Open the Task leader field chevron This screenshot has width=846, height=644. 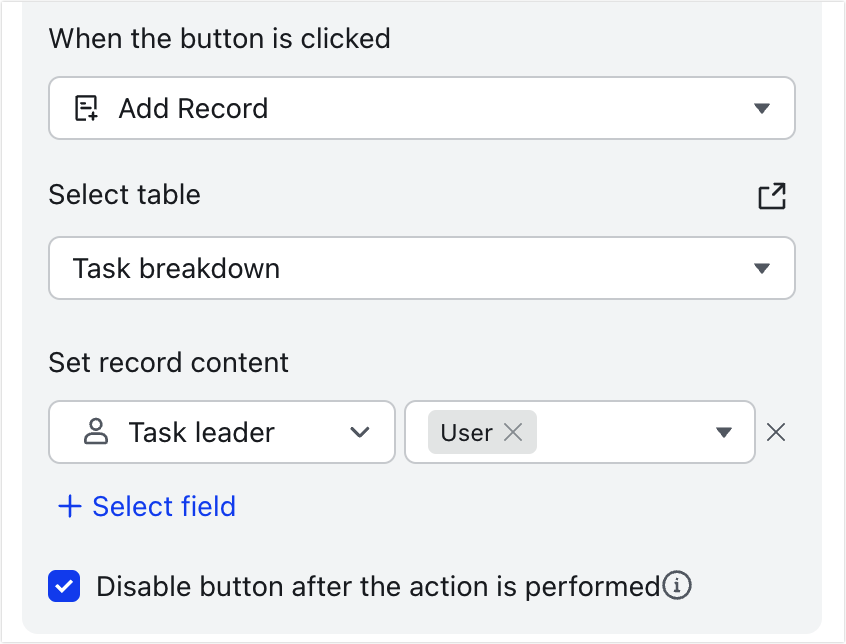click(360, 432)
